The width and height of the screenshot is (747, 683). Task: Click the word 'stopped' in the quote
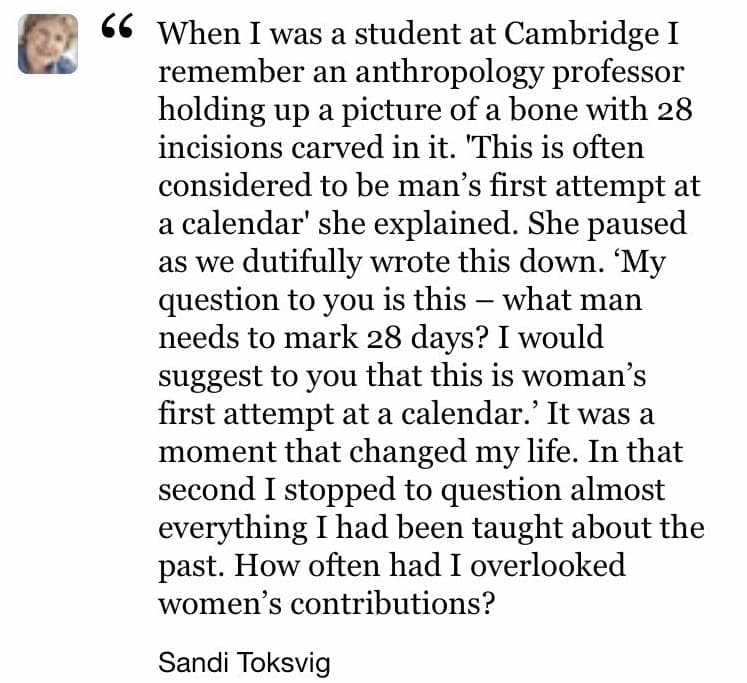tap(340, 490)
